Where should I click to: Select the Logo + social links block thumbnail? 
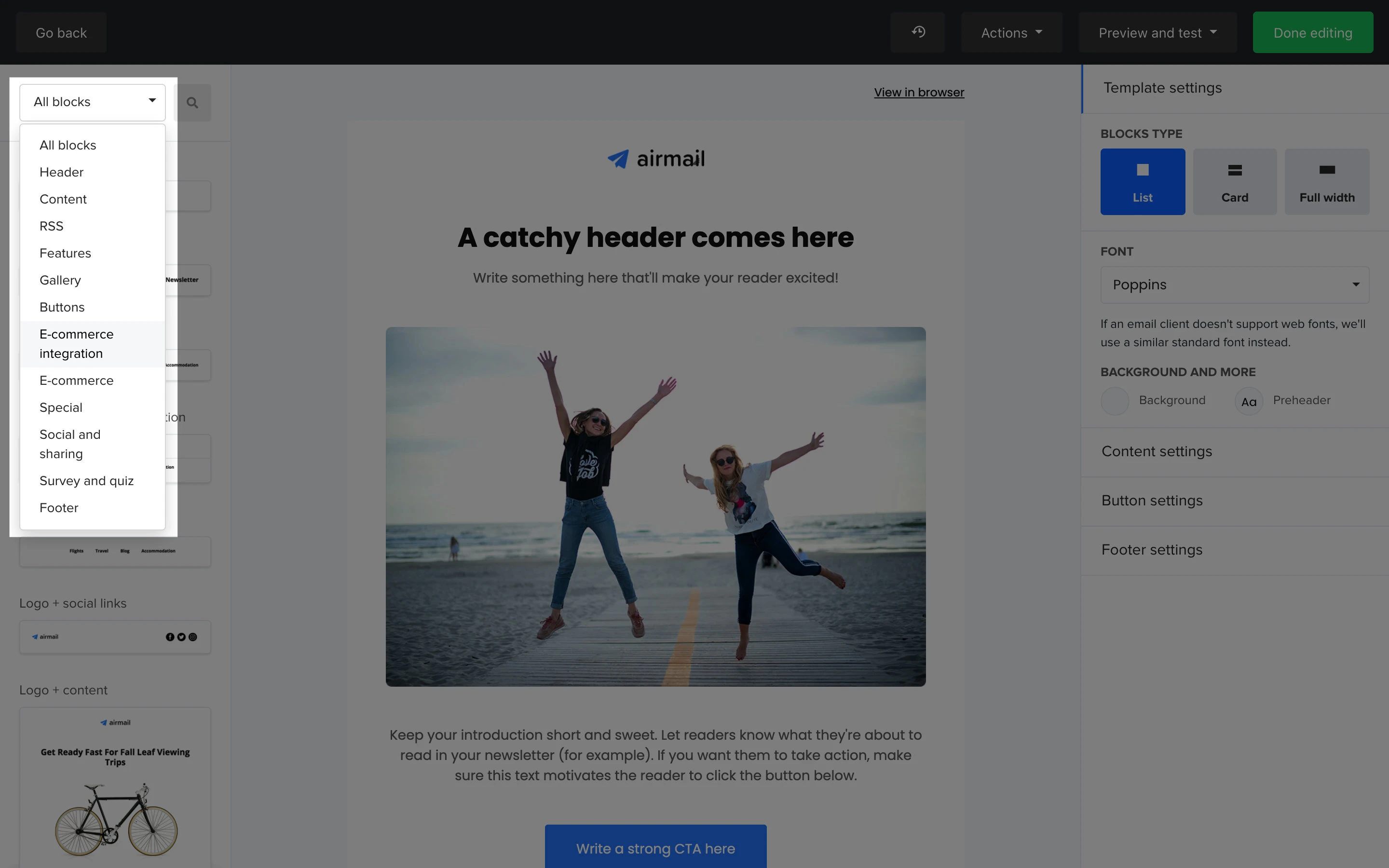pos(115,637)
